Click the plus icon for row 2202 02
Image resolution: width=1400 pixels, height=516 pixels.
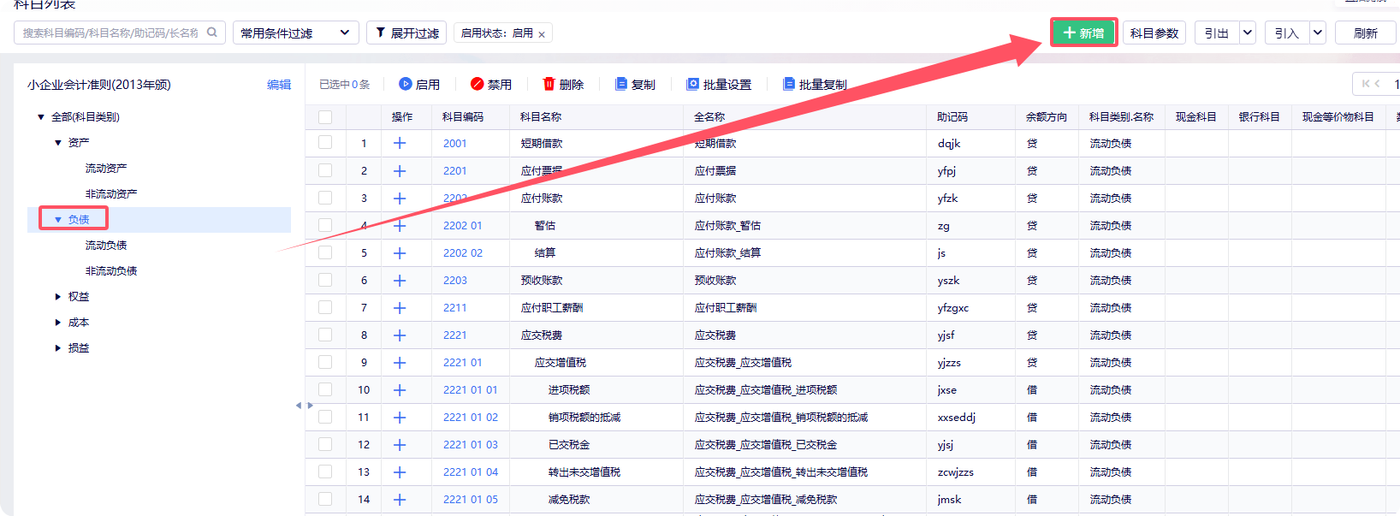click(x=400, y=253)
